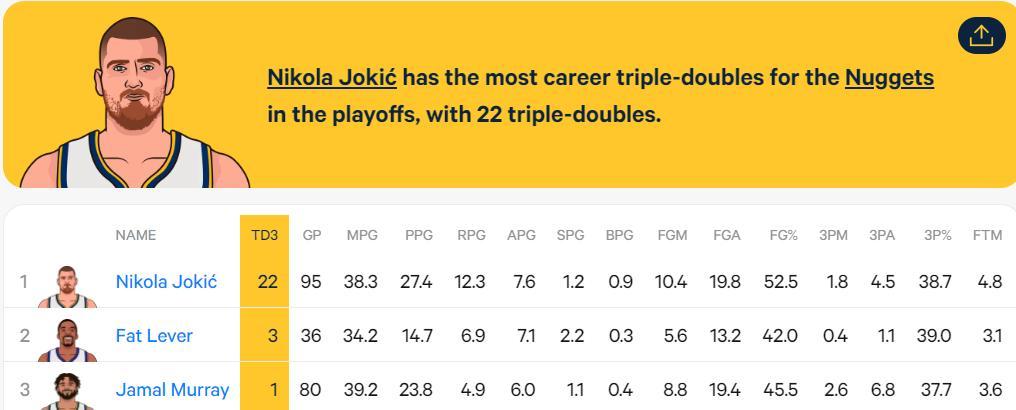Sort by 3P% column header
This screenshot has width=1016, height=410.
[x=937, y=235]
